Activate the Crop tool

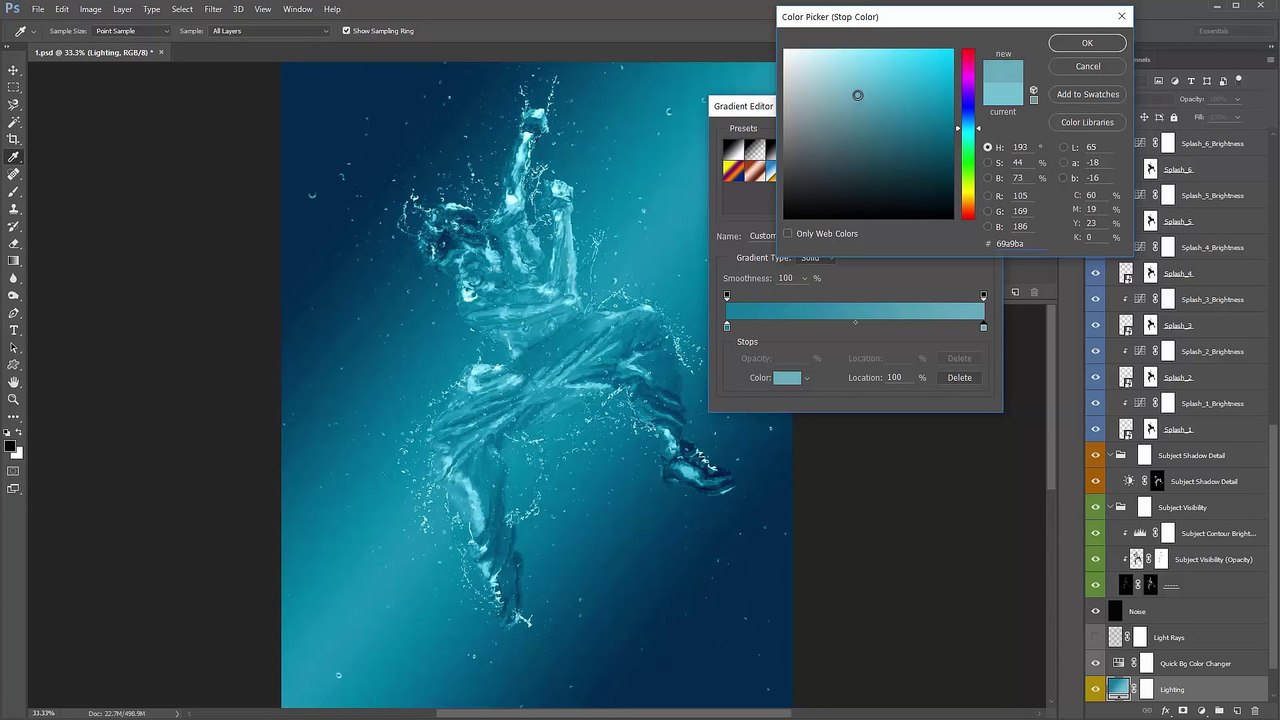click(x=14, y=140)
